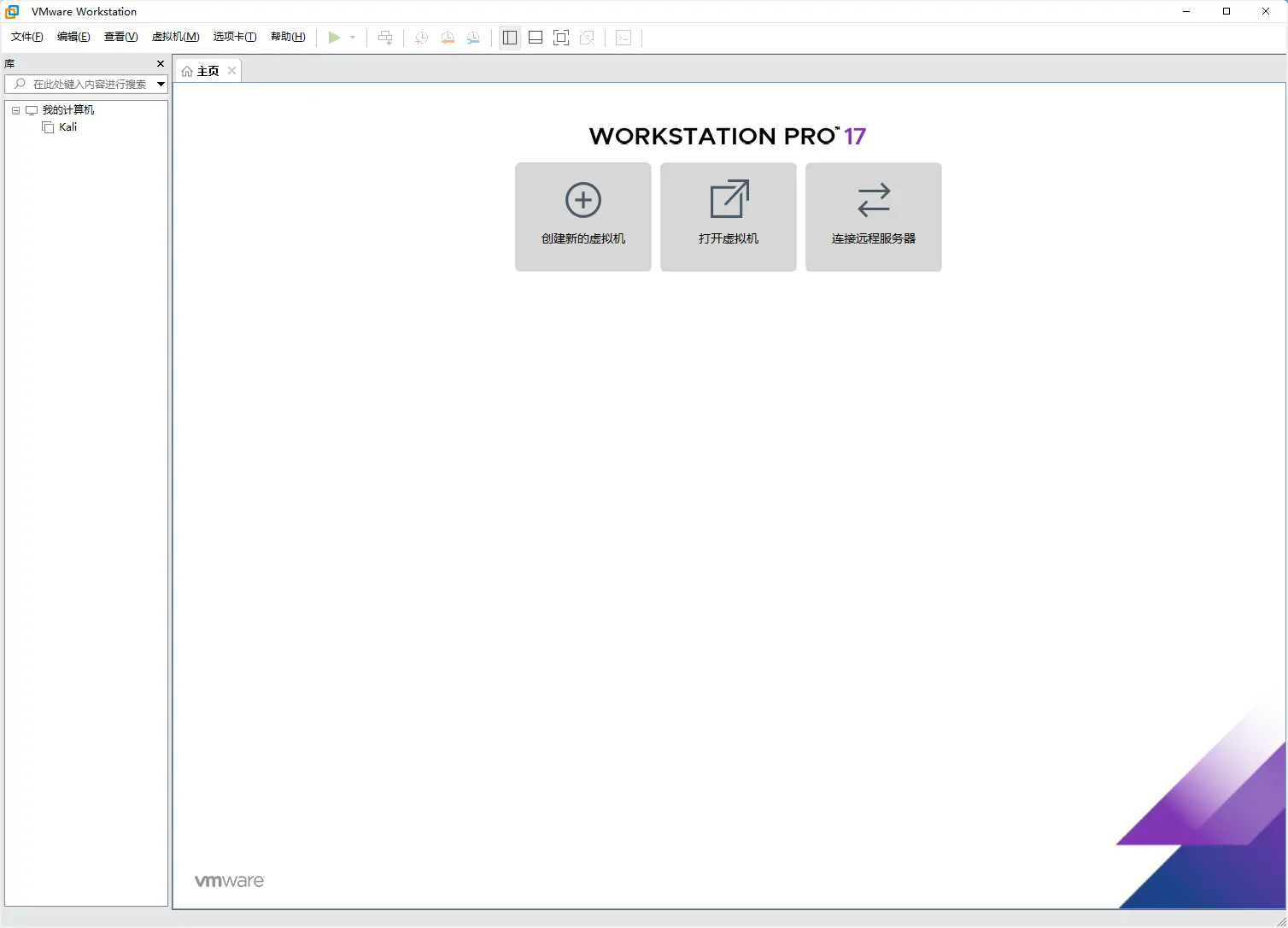Toggle the thumbnail bar display
This screenshot has width=1288, height=928.
[x=536, y=38]
